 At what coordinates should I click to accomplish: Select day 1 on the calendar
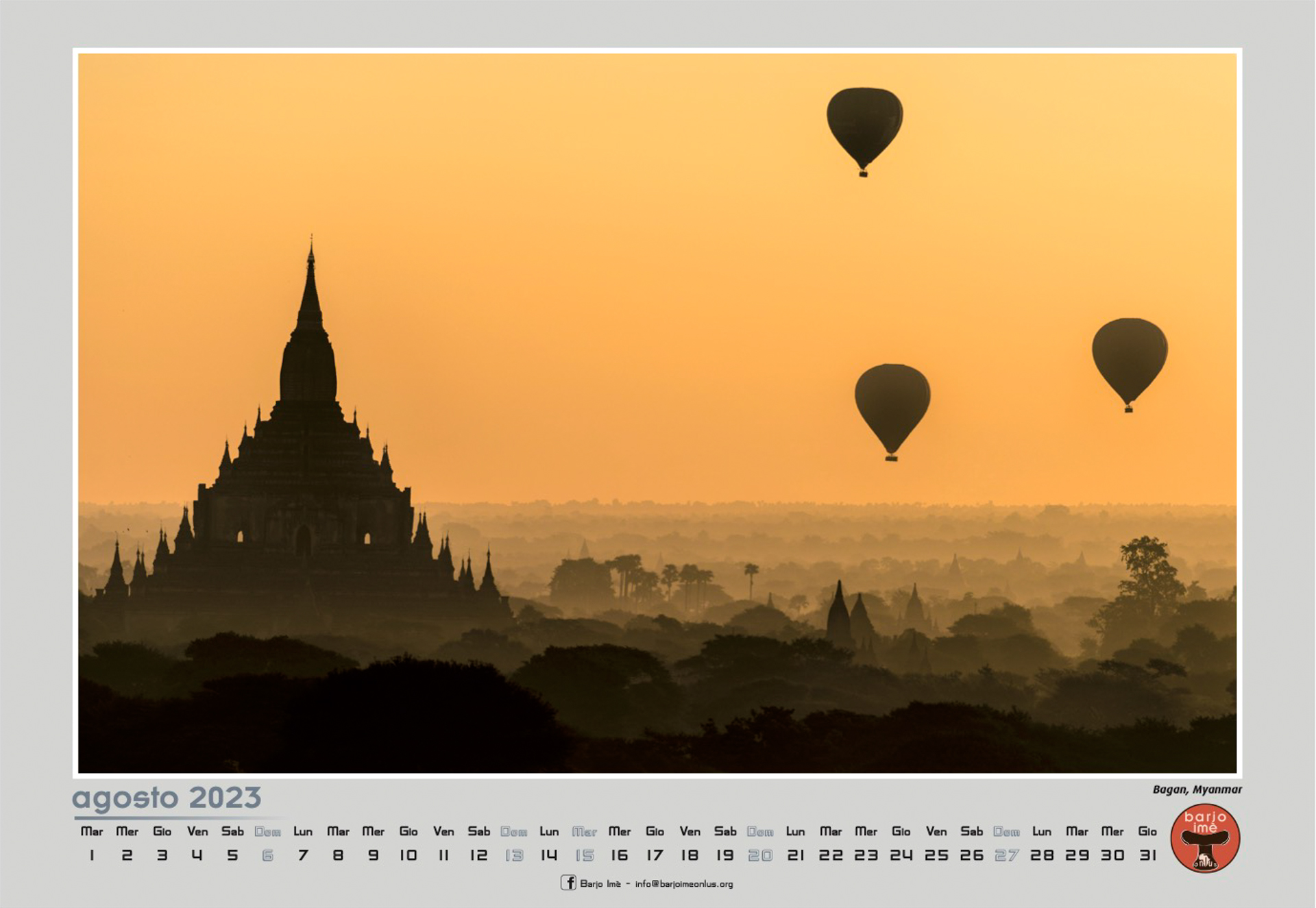[92, 855]
